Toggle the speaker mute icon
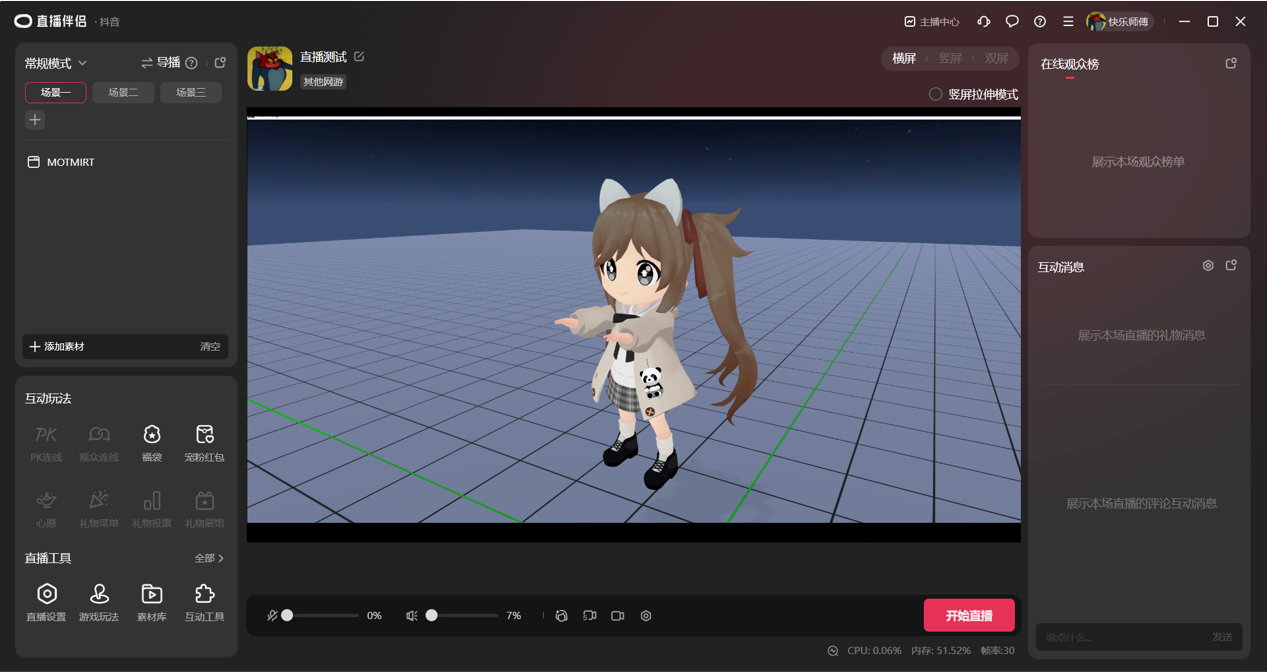Viewport: 1267px width, 672px height. pyautogui.click(x=412, y=616)
